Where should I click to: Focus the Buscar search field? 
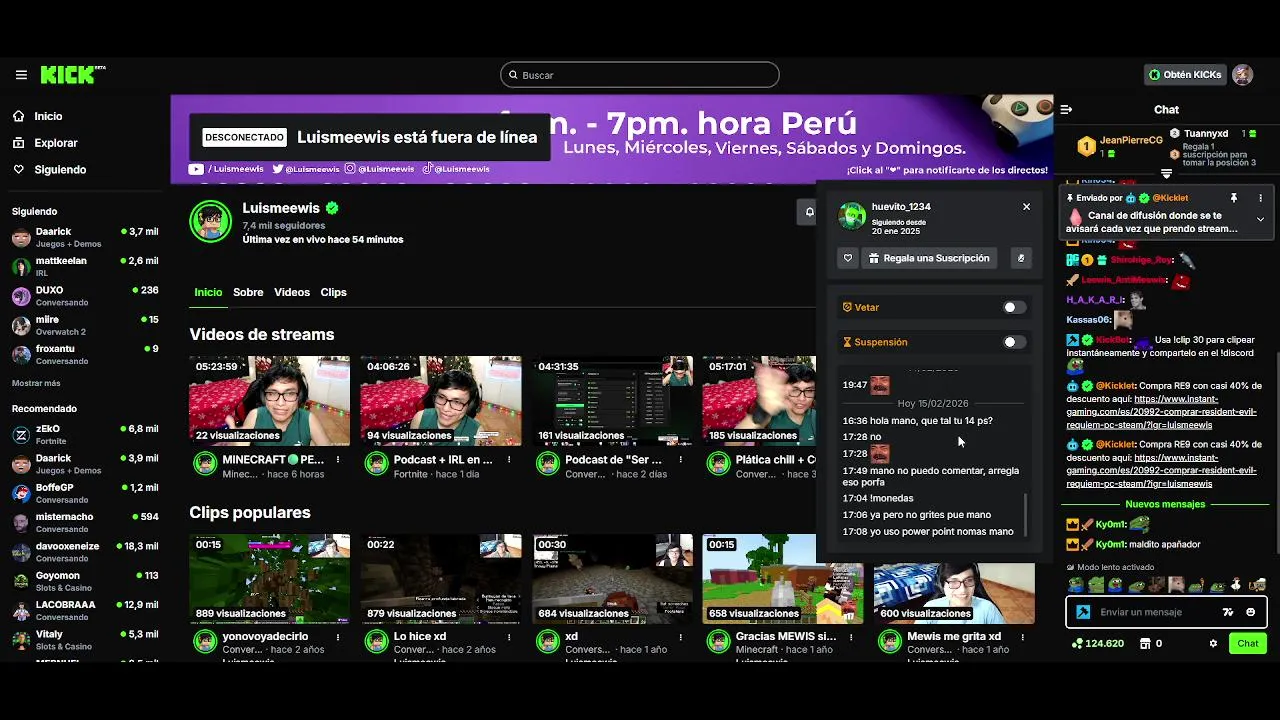pyautogui.click(x=640, y=75)
